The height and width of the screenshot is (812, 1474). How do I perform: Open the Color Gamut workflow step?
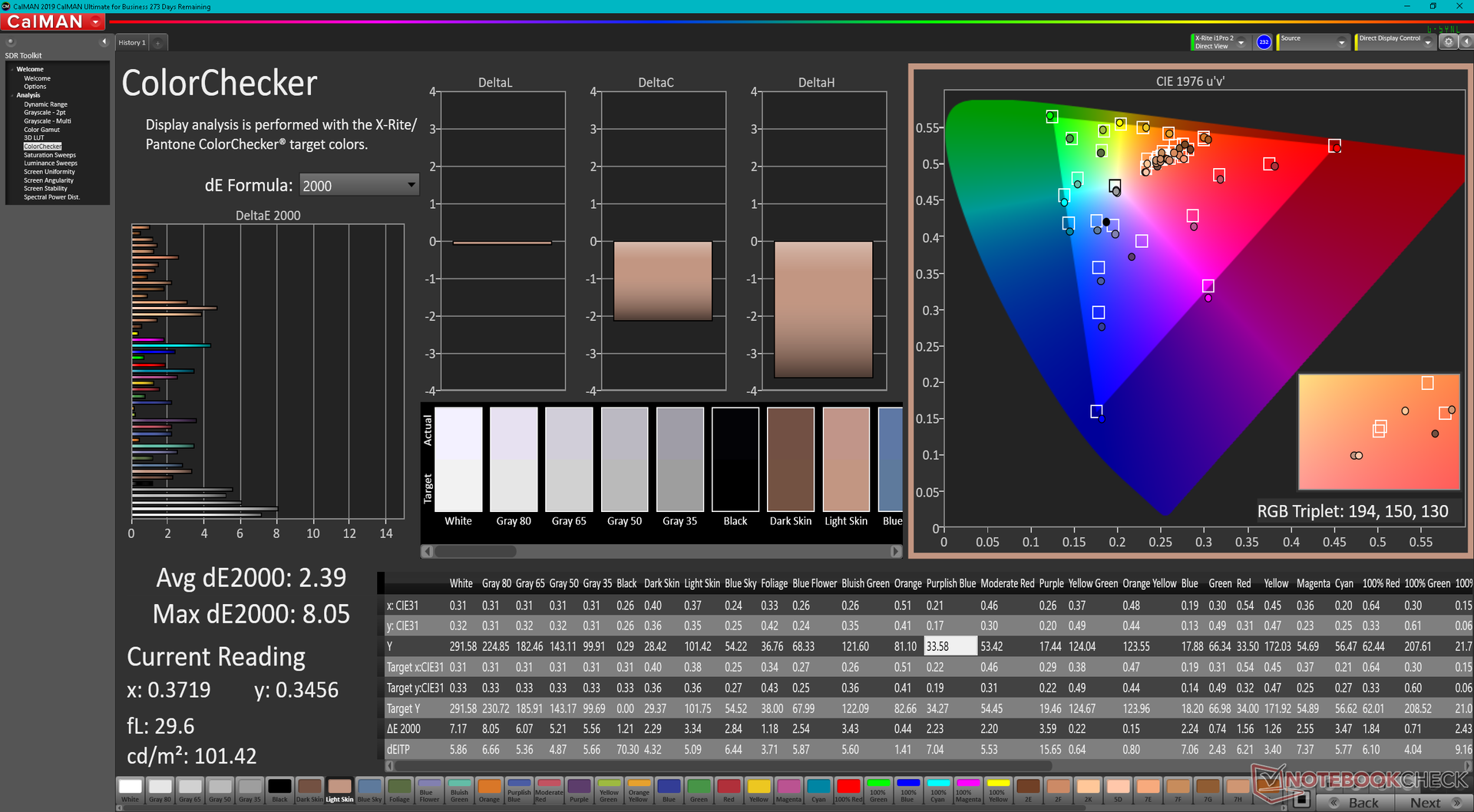coord(41,130)
